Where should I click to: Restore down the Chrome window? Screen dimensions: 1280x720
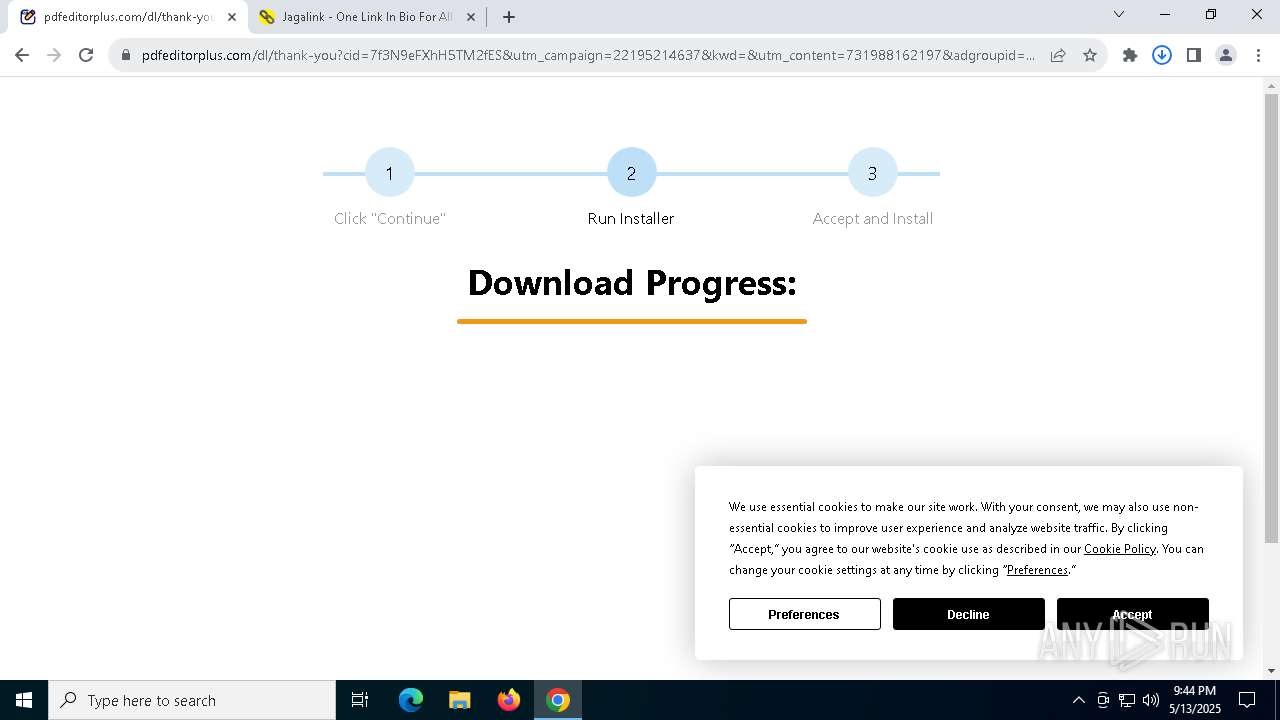click(x=1211, y=14)
